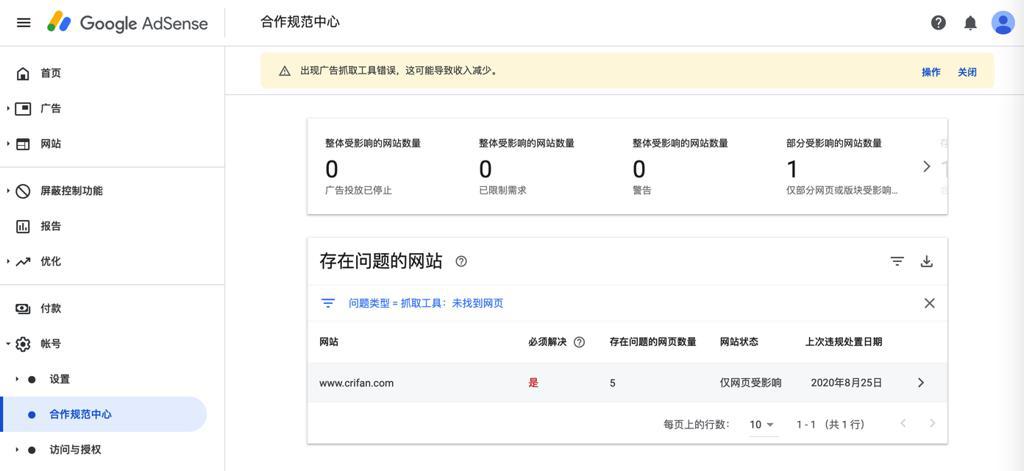Open rows per page dropdown
Viewport: 1024px width, 471px height.
762,424
